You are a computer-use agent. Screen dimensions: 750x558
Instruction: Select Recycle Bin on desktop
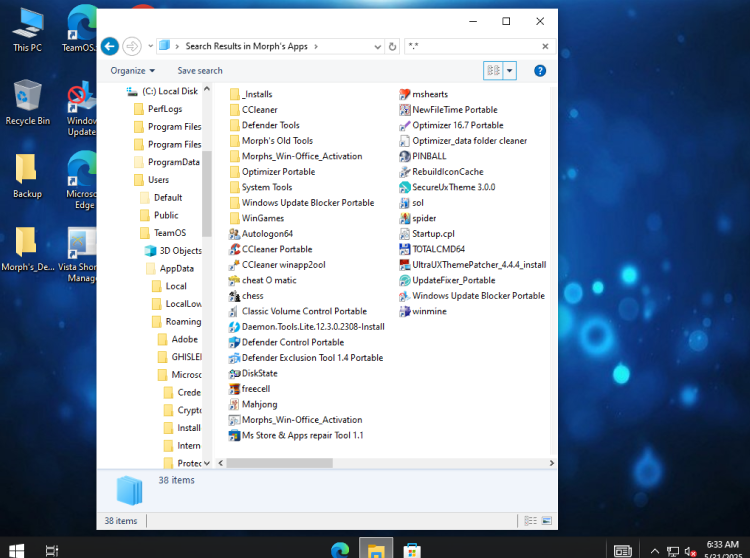[x=27, y=102]
